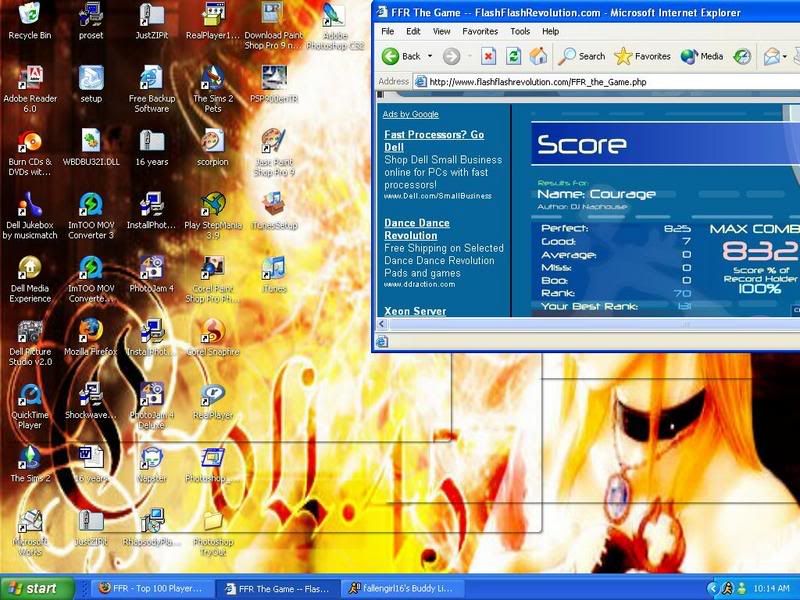Open the File menu in Internet Explorer
The image size is (800, 600).
388,31
